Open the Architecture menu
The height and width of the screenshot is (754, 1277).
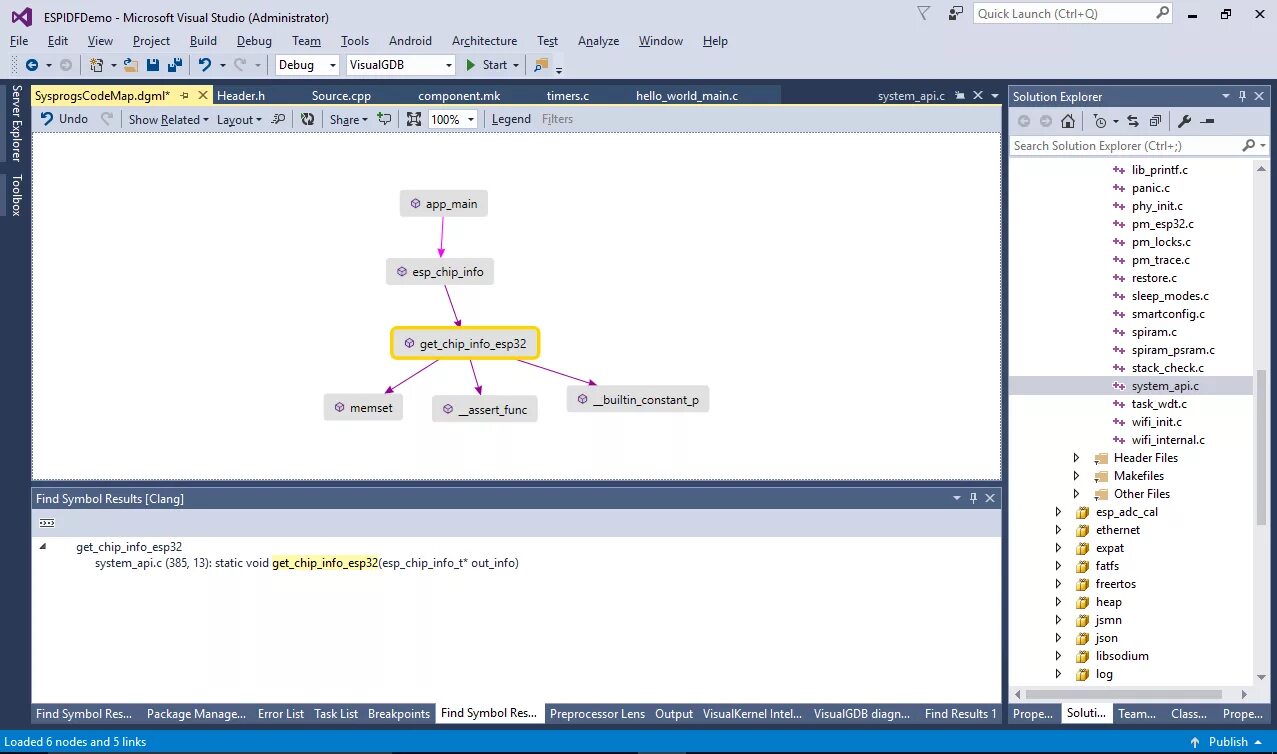484,41
